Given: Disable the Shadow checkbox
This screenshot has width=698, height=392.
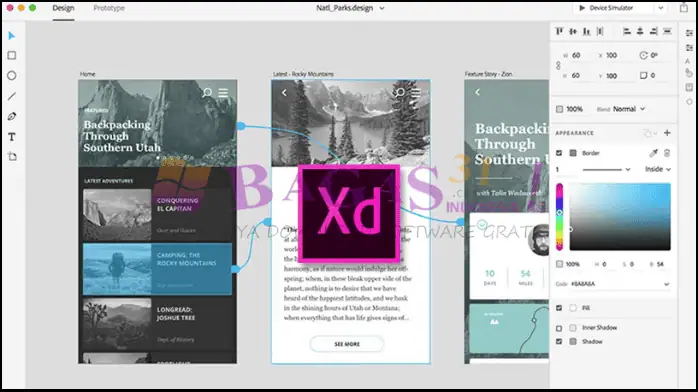Looking at the screenshot, I should pos(559,342).
